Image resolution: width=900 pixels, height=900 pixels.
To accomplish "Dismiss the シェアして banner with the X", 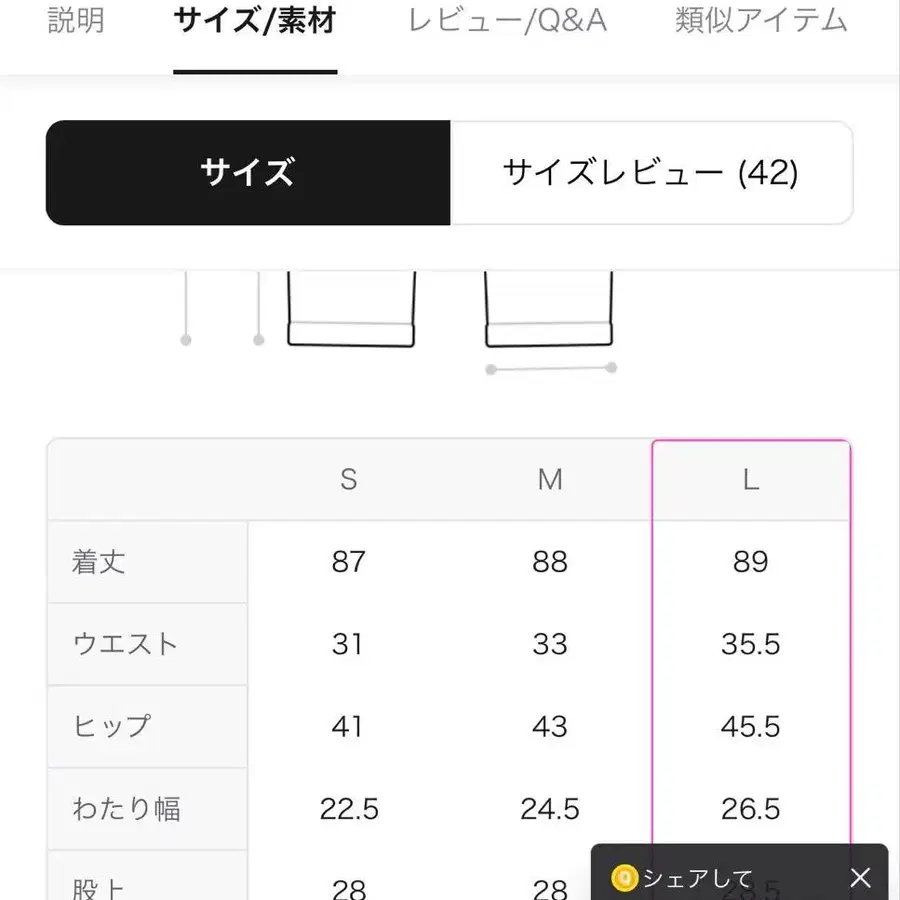I will pyautogui.click(x=860, y=877).
